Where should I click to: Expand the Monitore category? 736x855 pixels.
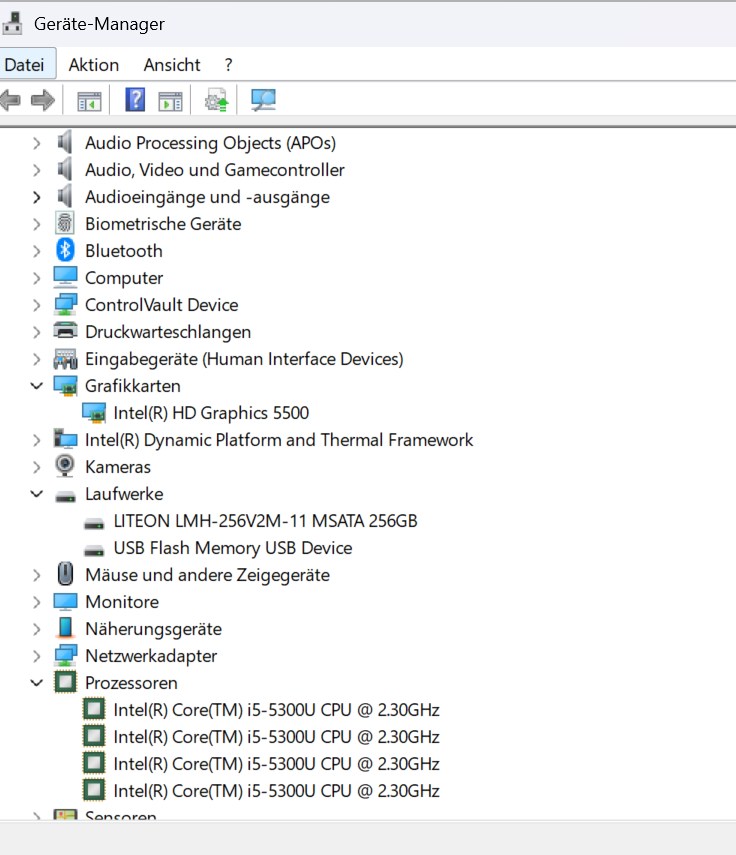click(37, 602)
